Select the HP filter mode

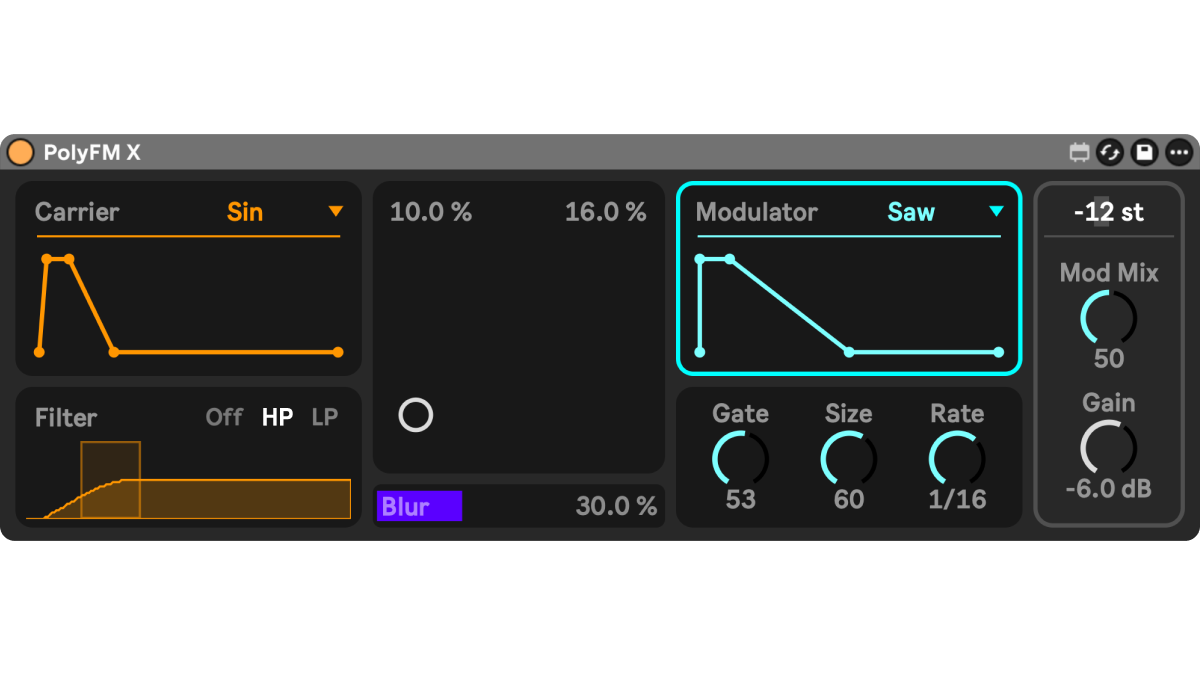pyautogui.click(x=277, y=417)
